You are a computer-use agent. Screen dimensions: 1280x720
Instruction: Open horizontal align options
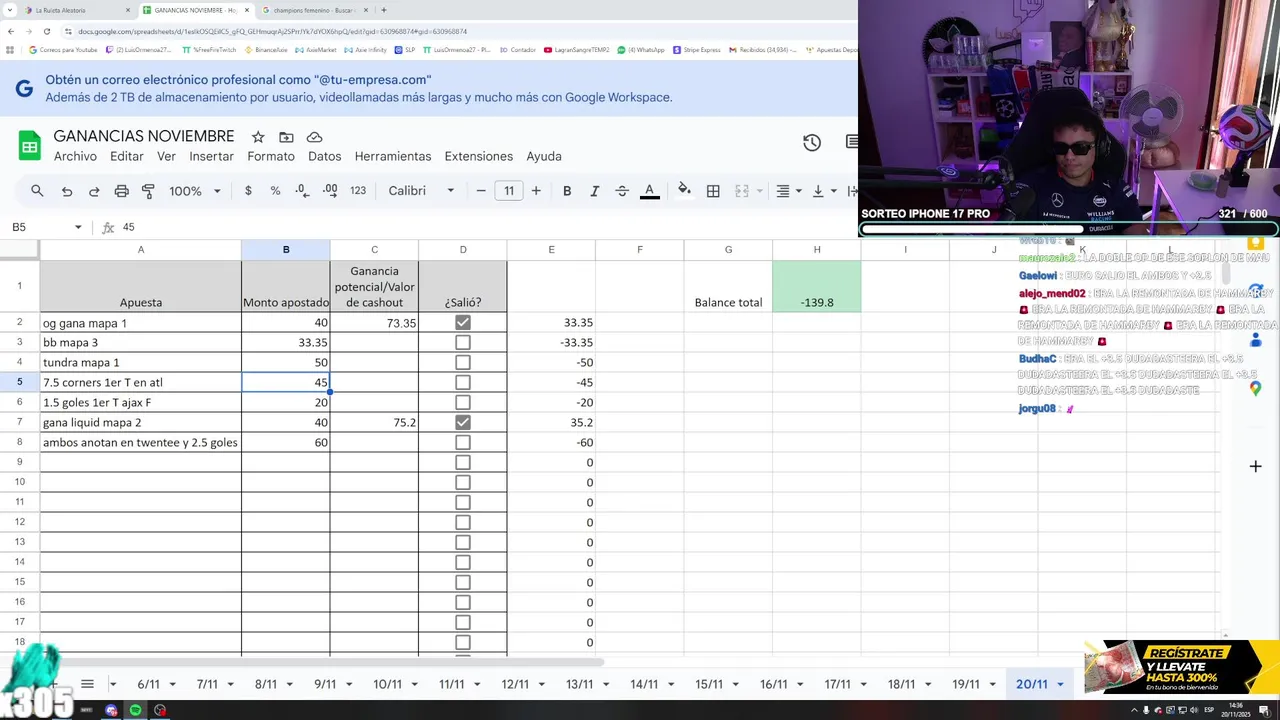[788, 191]
